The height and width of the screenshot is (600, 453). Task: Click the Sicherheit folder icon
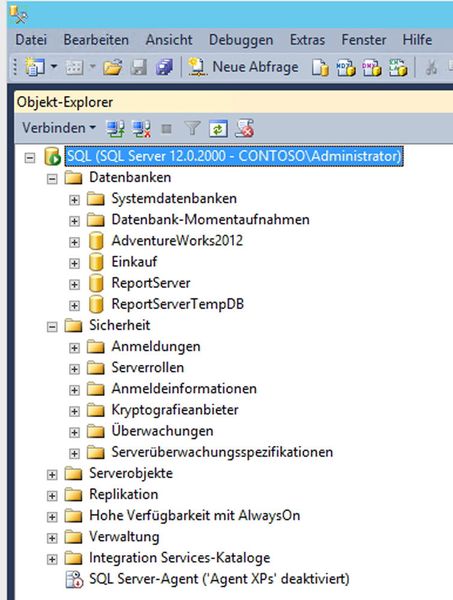73,326
